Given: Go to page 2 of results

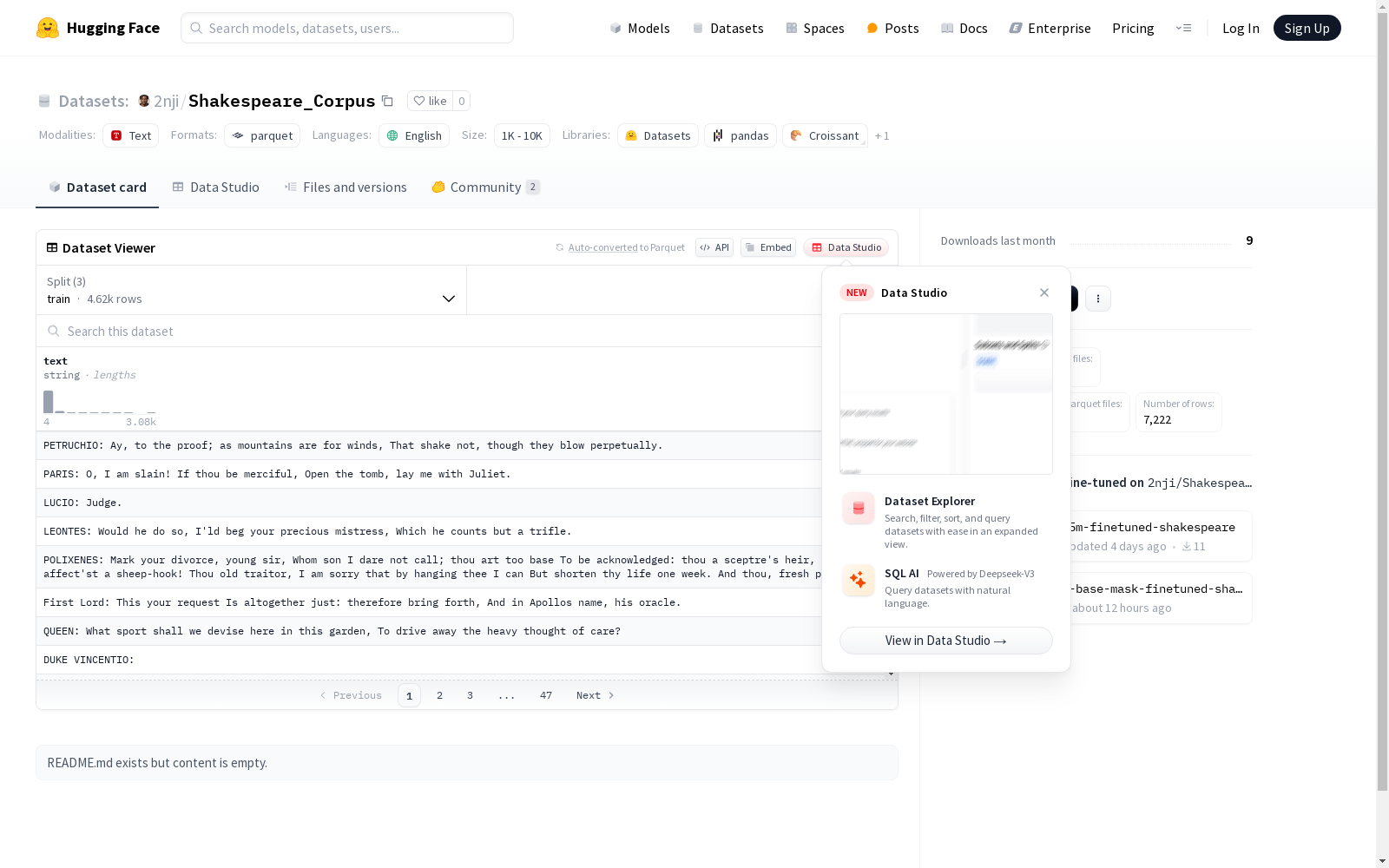Looking at the screenshot, I should pyautogui.click(x=440, y=695).
